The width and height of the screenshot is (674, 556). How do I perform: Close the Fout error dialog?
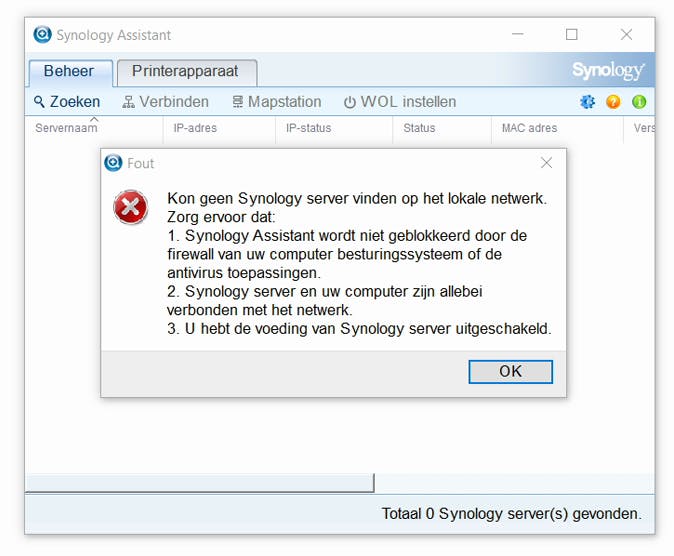click(x=546, y=163)
